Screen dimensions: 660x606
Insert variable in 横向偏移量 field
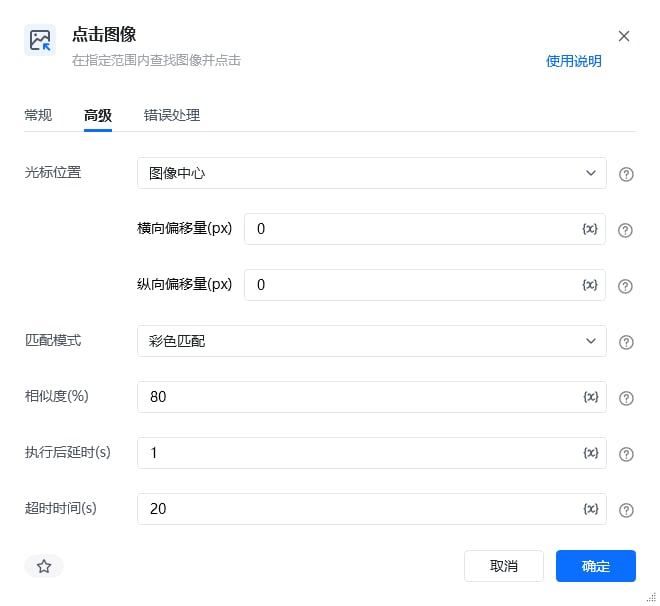pos(590,229)
